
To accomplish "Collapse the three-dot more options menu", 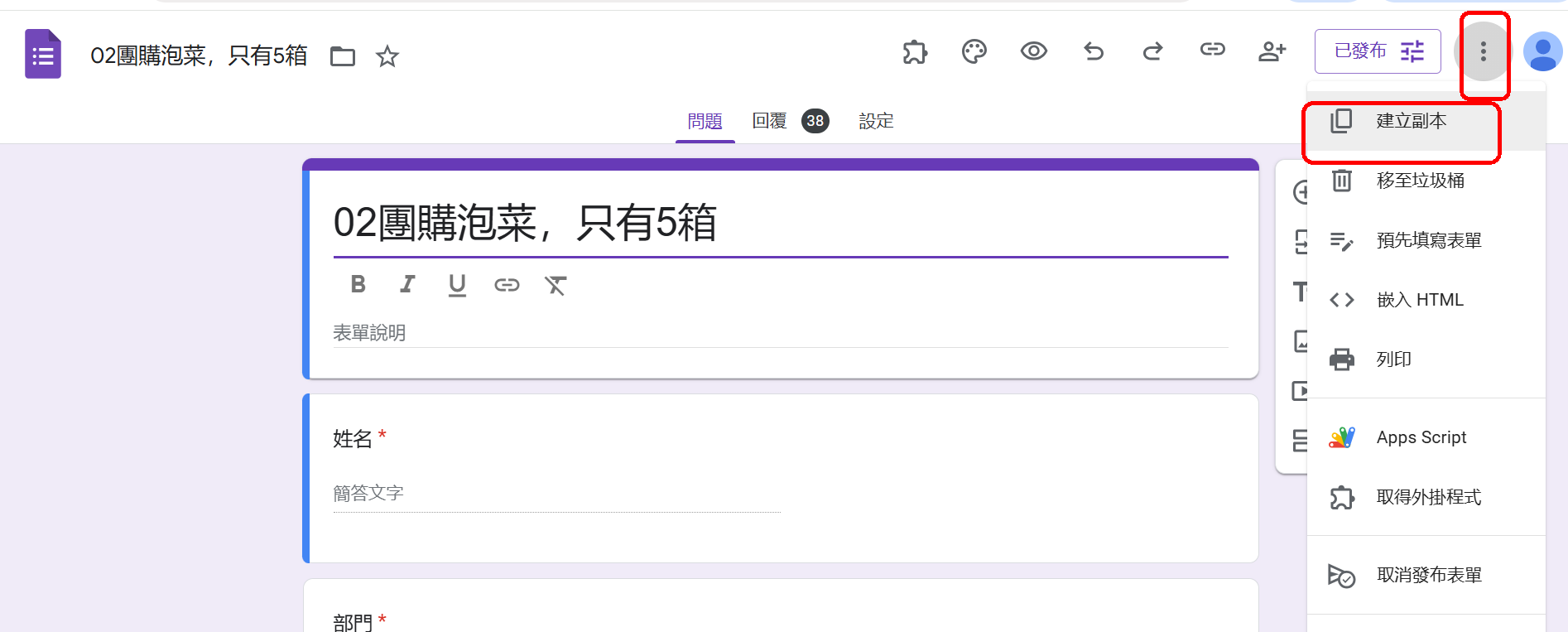I will pos(1483,52).
